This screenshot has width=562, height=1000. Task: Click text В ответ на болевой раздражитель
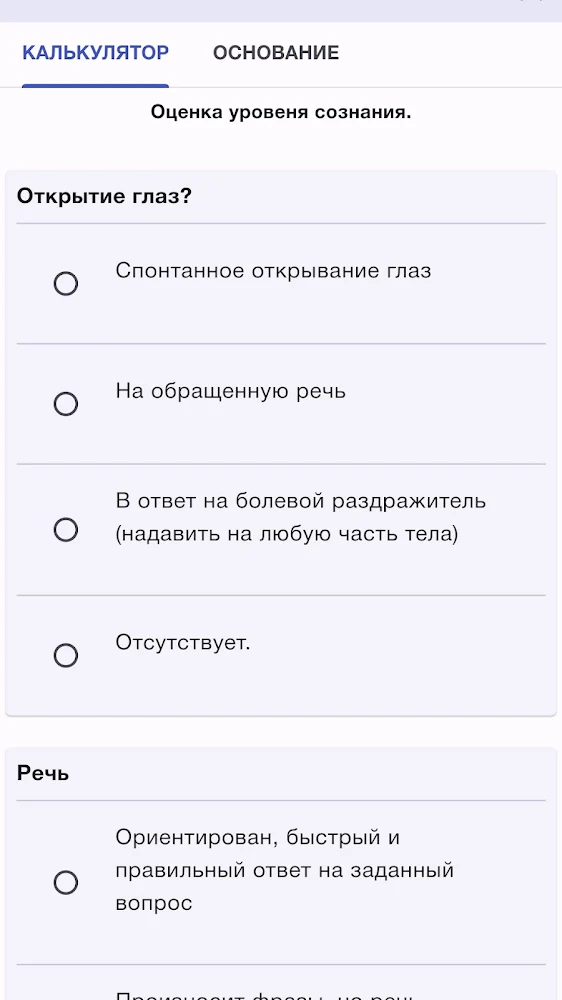tap(300, 501)
